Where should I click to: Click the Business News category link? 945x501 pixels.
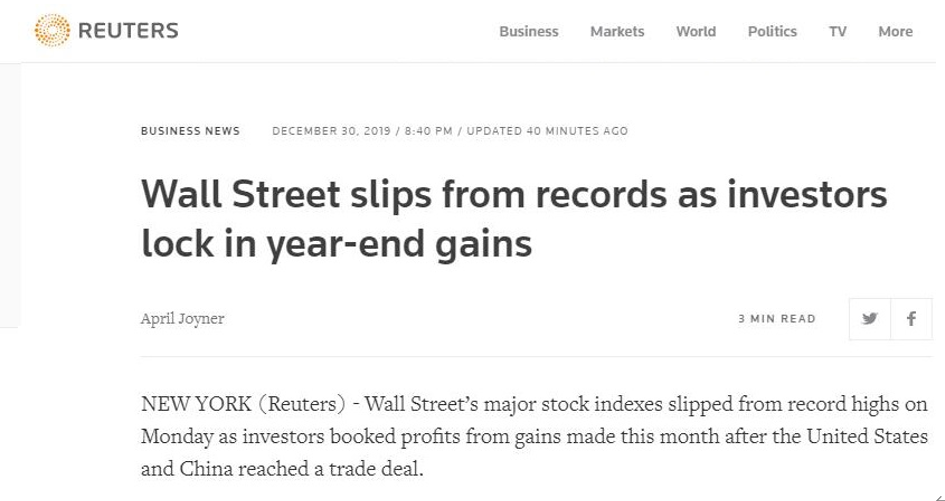(x=190, y=131)
